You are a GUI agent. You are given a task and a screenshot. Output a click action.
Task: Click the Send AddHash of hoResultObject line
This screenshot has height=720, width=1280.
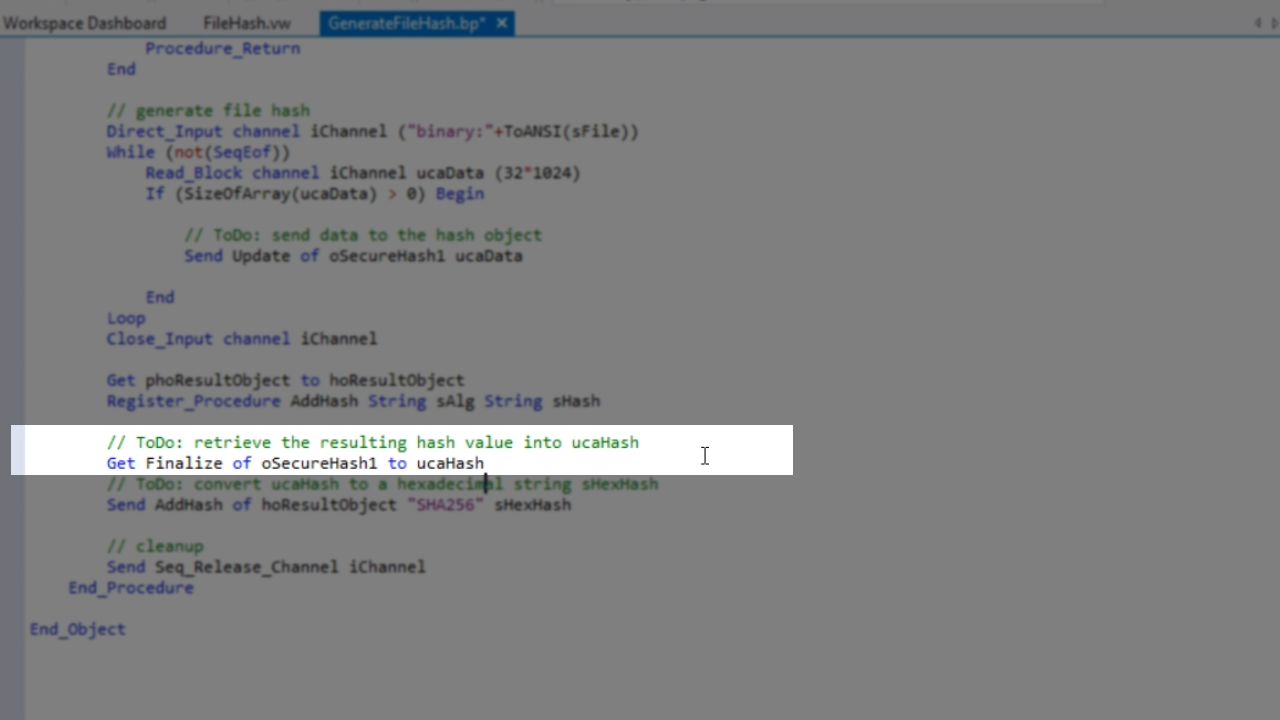[x=338, y=505]
